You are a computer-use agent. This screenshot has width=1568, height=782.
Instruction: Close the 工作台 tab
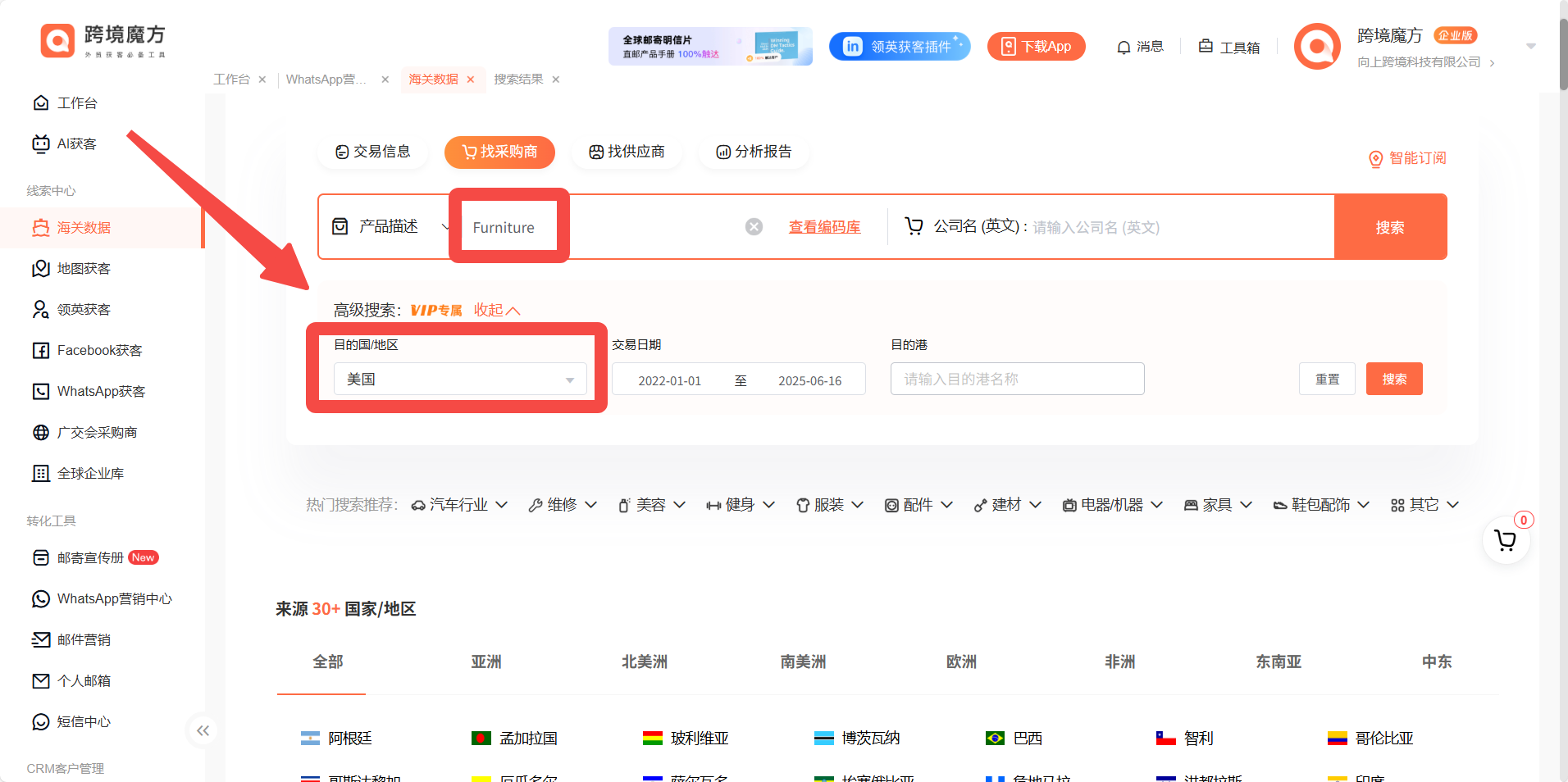[262, 80]
